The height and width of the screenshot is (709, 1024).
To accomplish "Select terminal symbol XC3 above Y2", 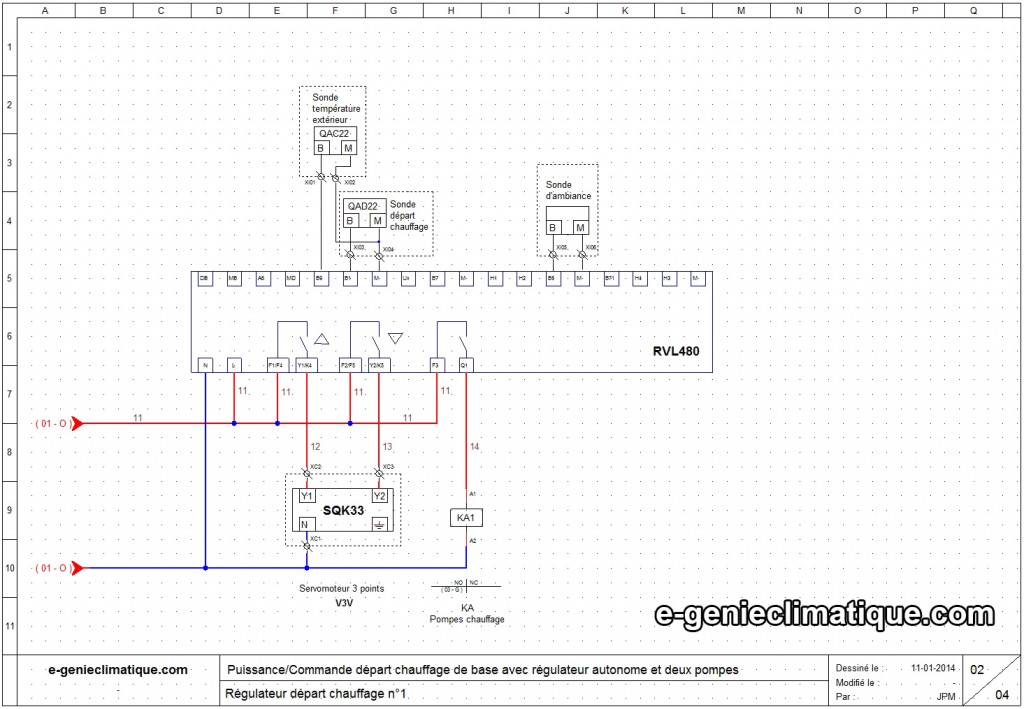I will pos(379,473).
